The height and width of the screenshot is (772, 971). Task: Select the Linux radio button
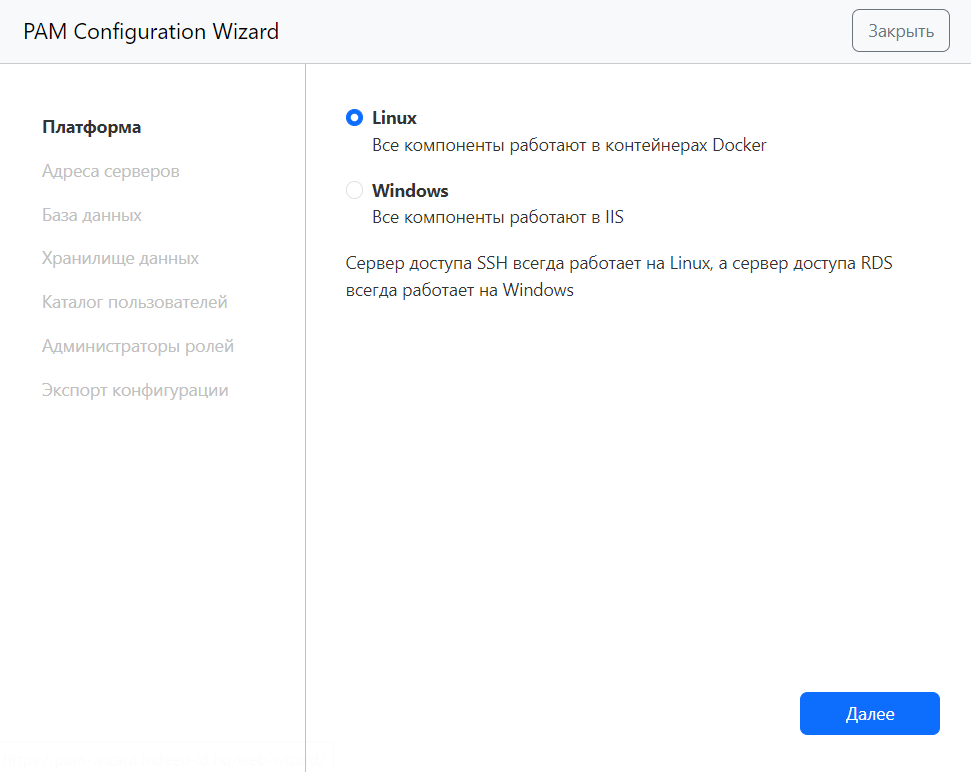coord(354,118)
